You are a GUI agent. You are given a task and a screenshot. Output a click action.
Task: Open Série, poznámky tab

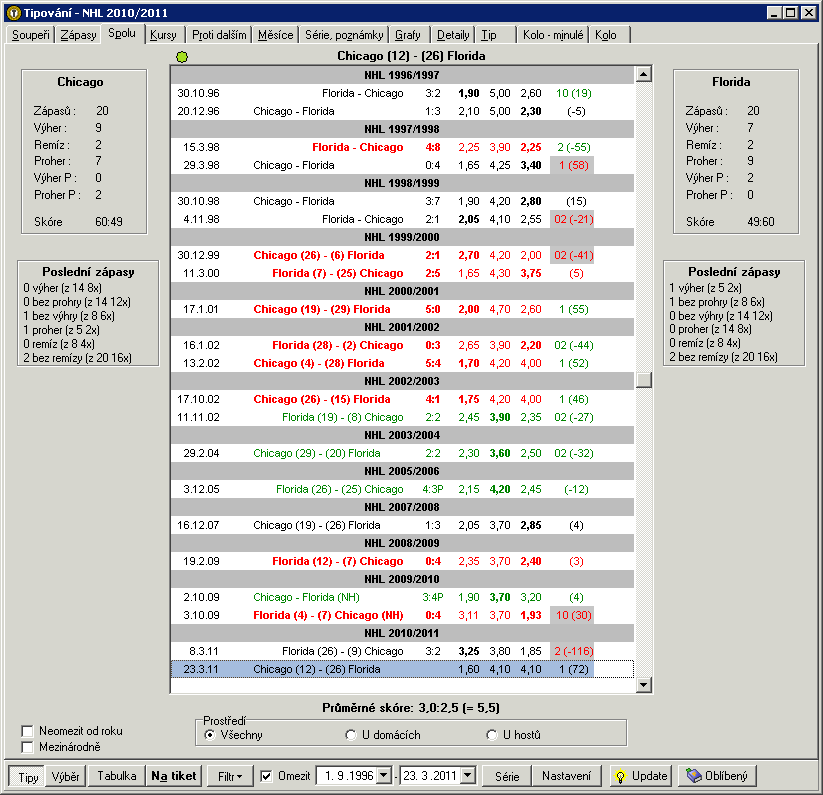click(344, 35)
